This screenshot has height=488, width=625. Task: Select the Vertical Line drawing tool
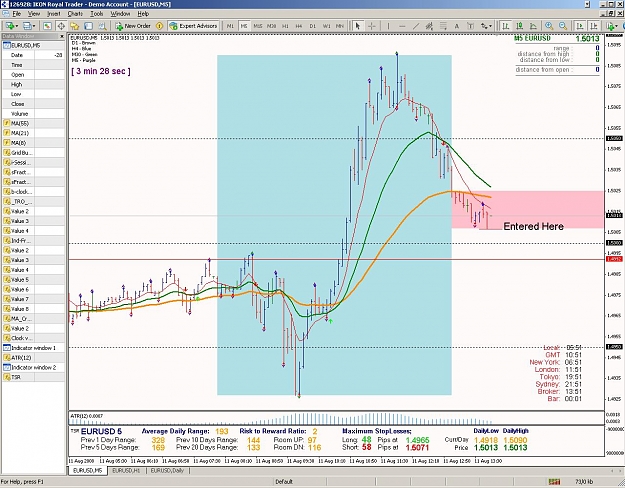click(388, 26)
